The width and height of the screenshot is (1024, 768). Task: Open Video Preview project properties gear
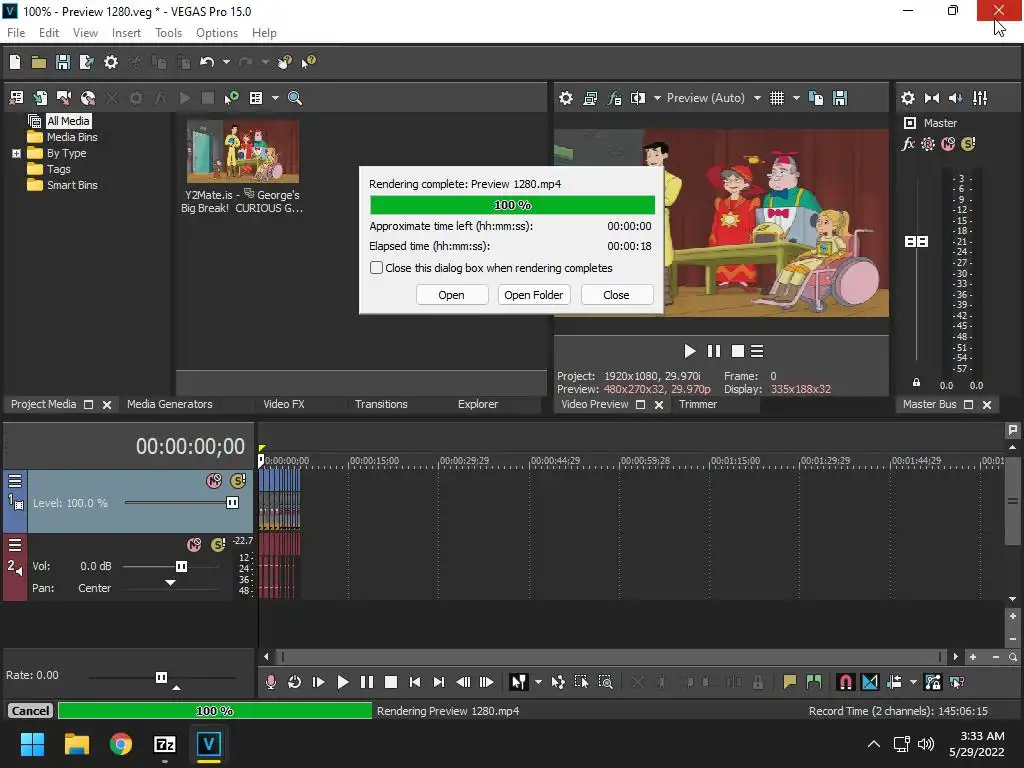[566, 98]
